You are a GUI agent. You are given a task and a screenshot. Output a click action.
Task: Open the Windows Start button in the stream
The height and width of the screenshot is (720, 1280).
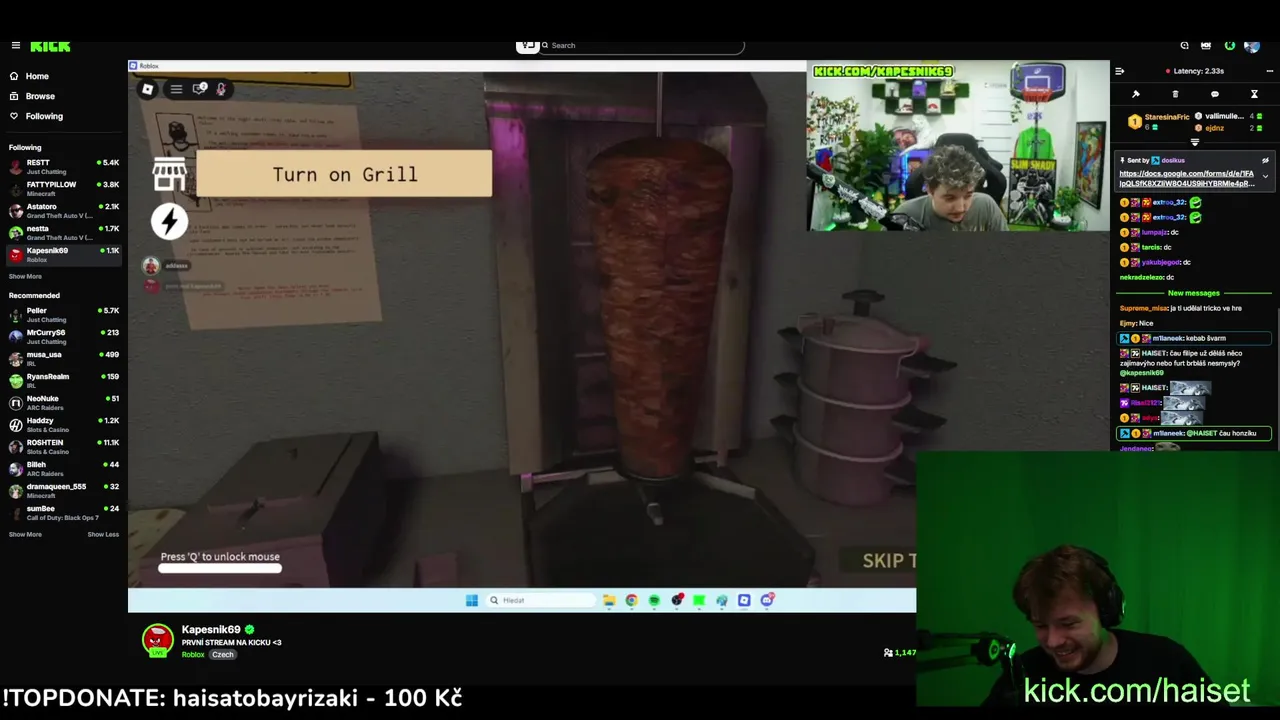472,600
